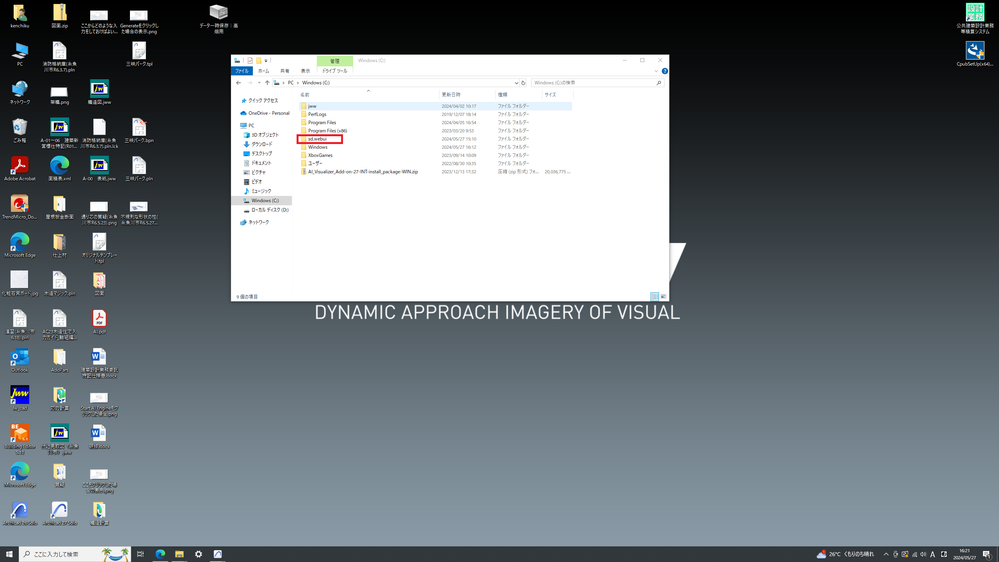The image size is (999, 562).
Task: Select ローカル ディスク (D:) in navigation pane
Action: point(270,210)
